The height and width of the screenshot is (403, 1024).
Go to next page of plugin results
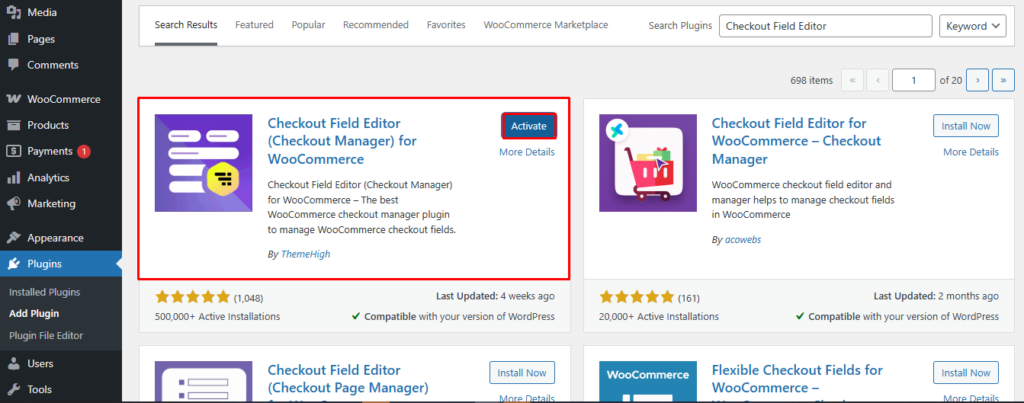tap(977, 79)
